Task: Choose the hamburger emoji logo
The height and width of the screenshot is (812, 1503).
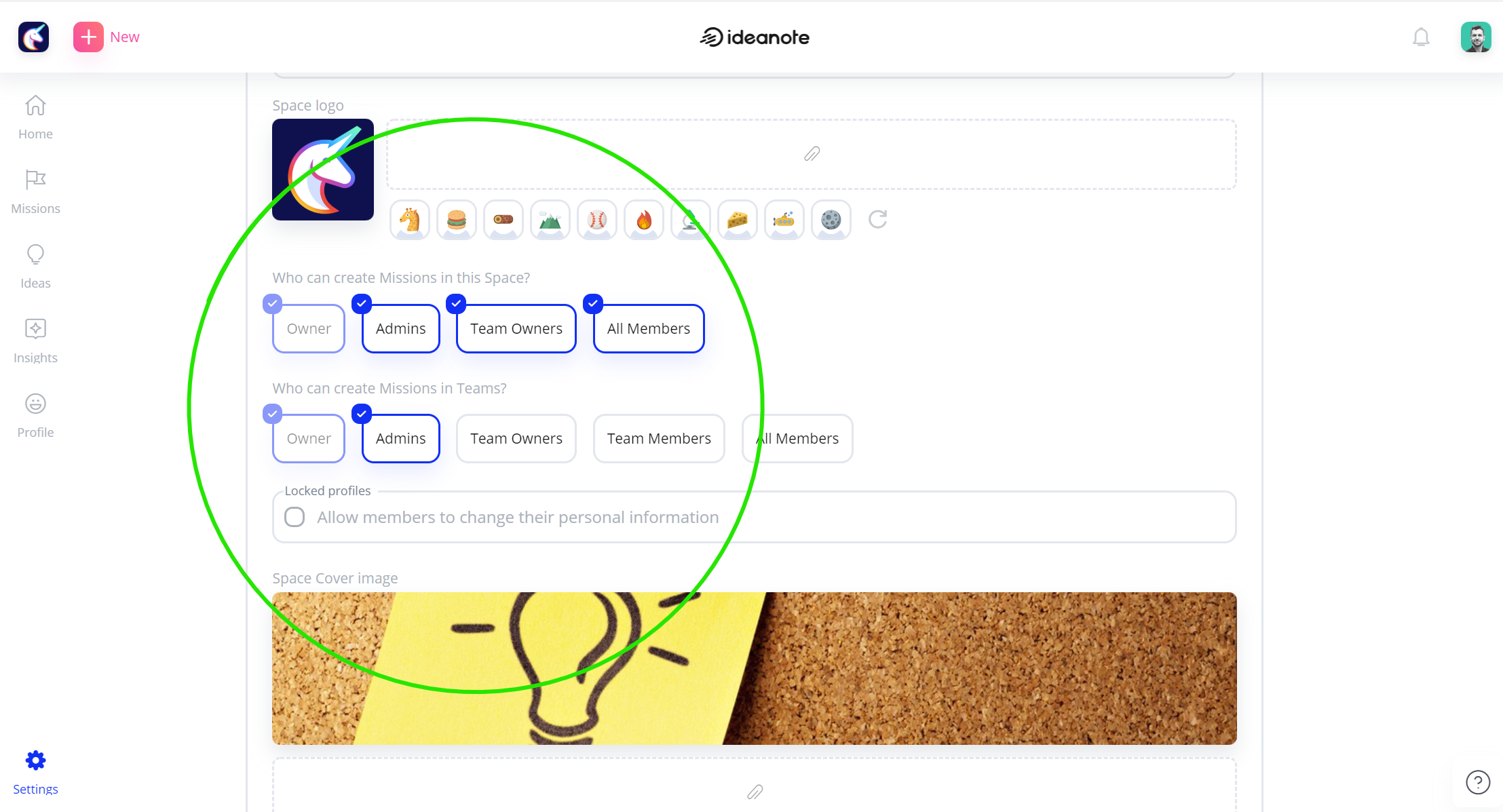Action: (x=457, y=220)
